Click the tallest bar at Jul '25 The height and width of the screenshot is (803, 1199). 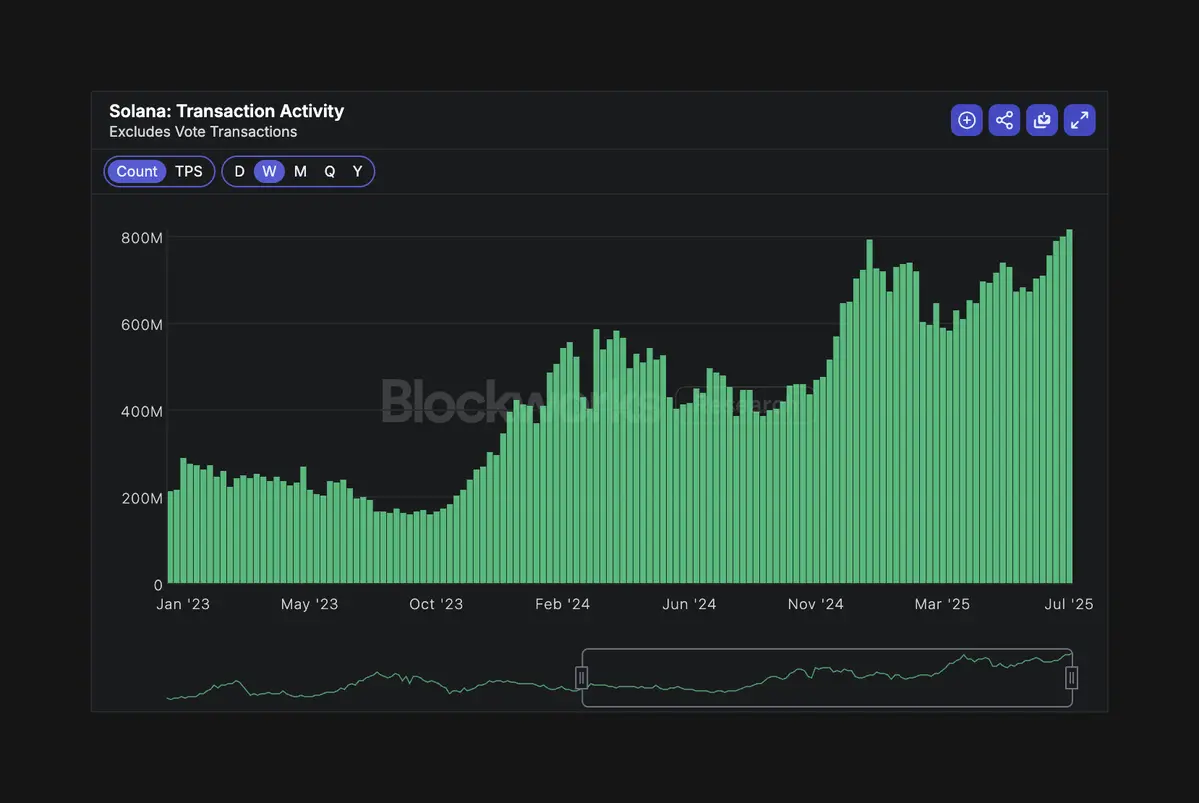[1069, 406]
